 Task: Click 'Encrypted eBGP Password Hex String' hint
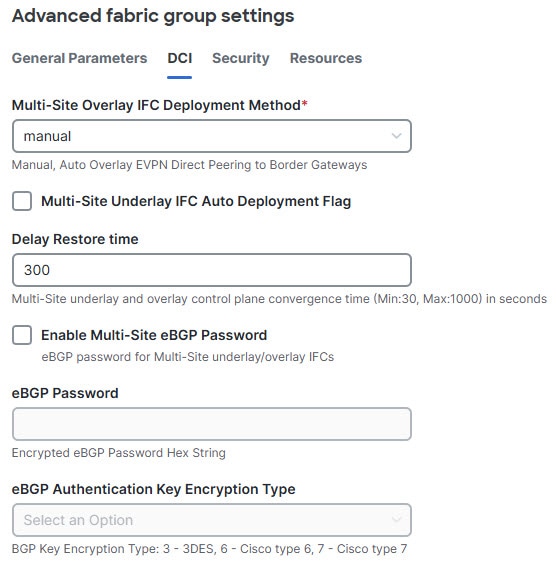click(119, 453)
